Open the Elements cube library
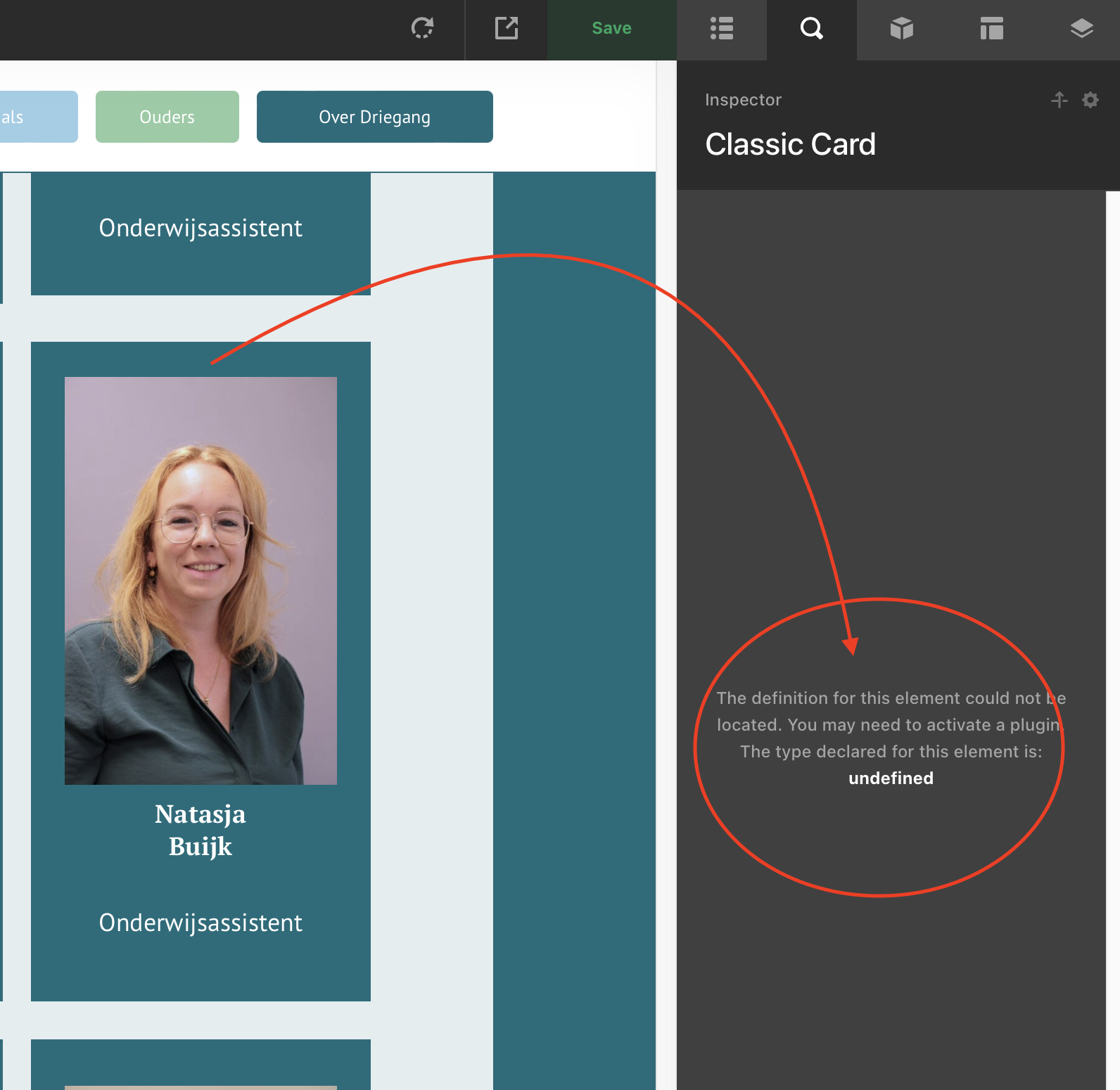The image size is (1120, 1090). [901, 28]
